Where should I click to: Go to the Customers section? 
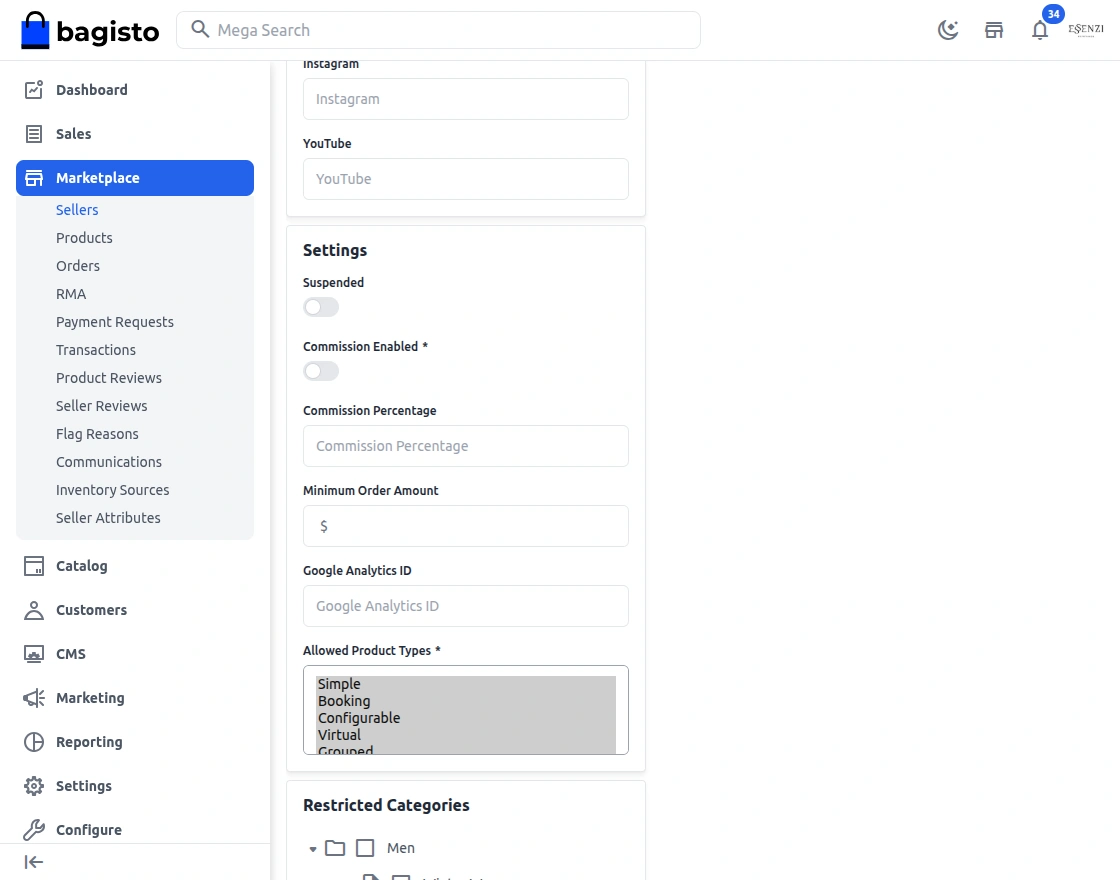coord(91,610)
